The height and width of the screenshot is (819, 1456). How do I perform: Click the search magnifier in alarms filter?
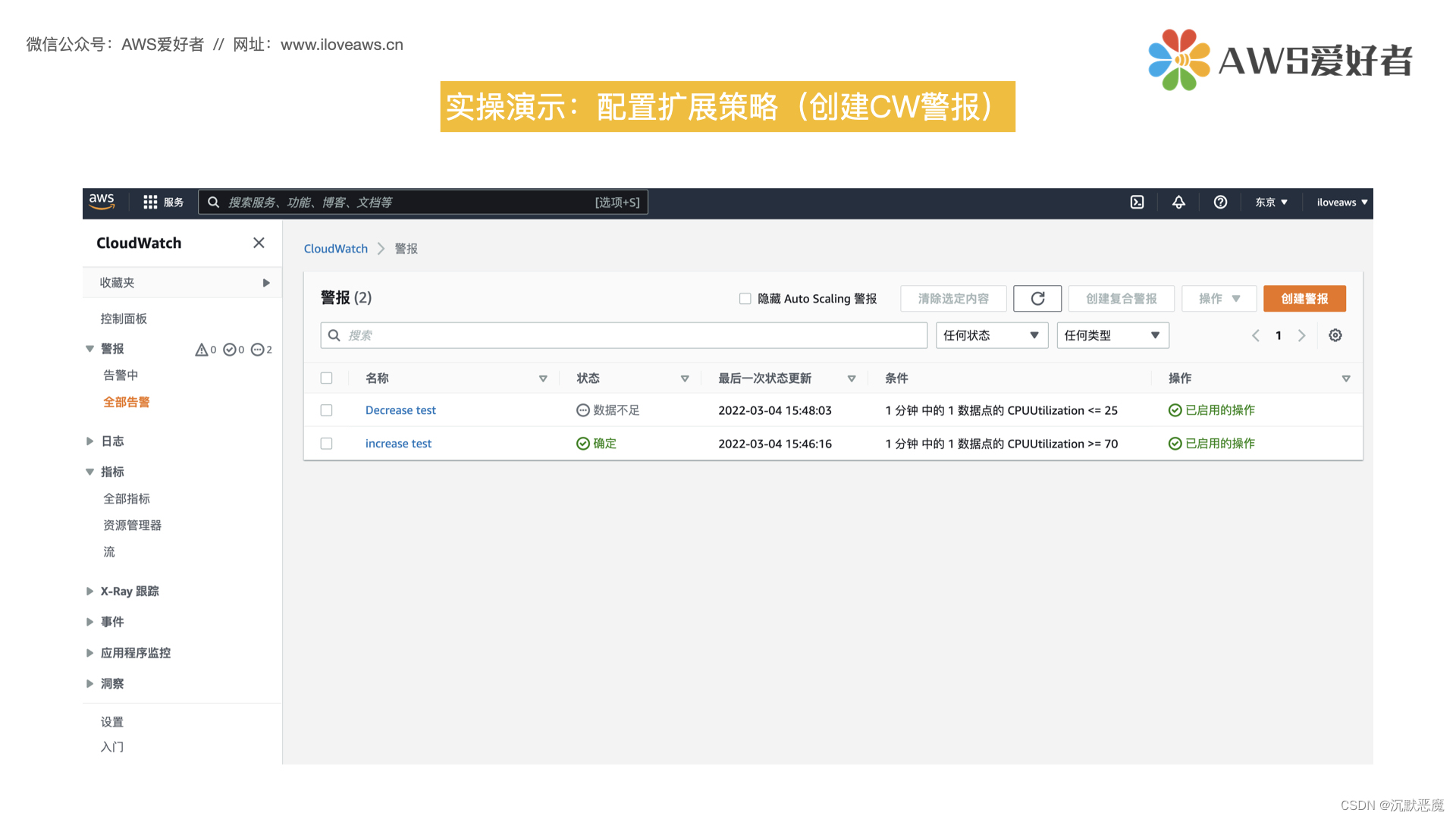coord(334,335)
